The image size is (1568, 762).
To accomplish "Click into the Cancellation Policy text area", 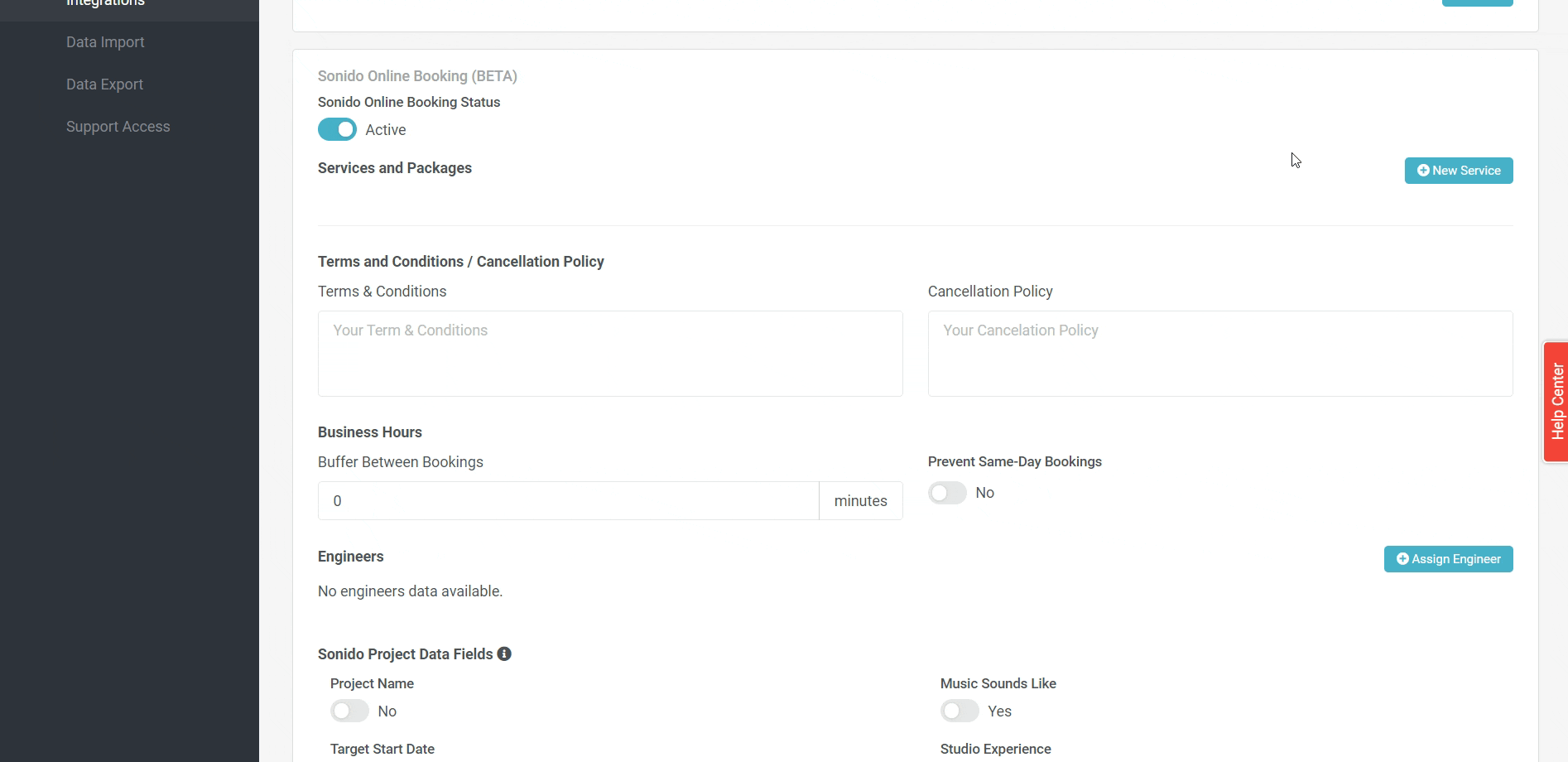I will [x=1219, y=354].
